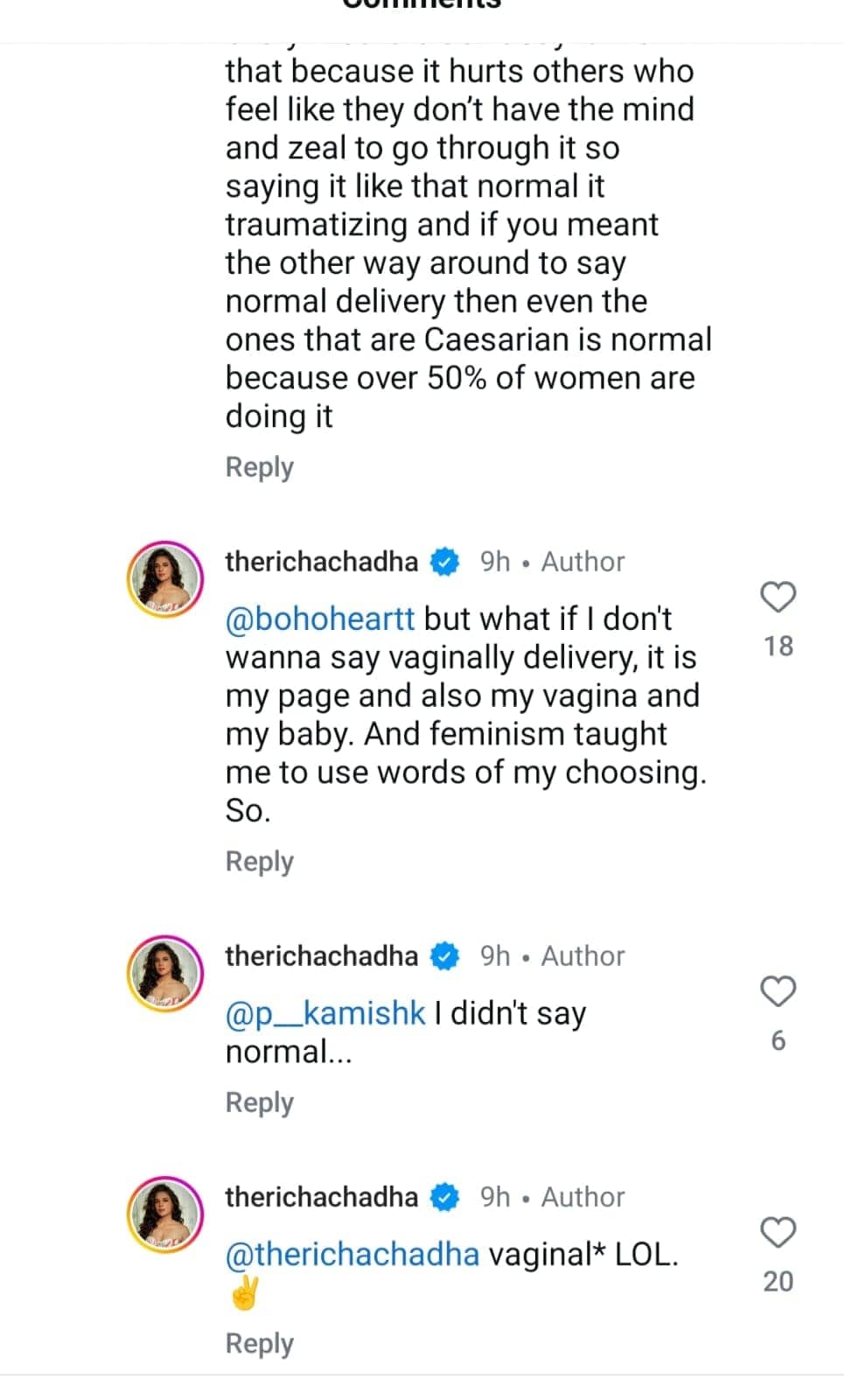Open therichachadha username above the @bohoheartt reply
The width and height of the screenshot is (844, 1400).
click(x=322, y=562)
